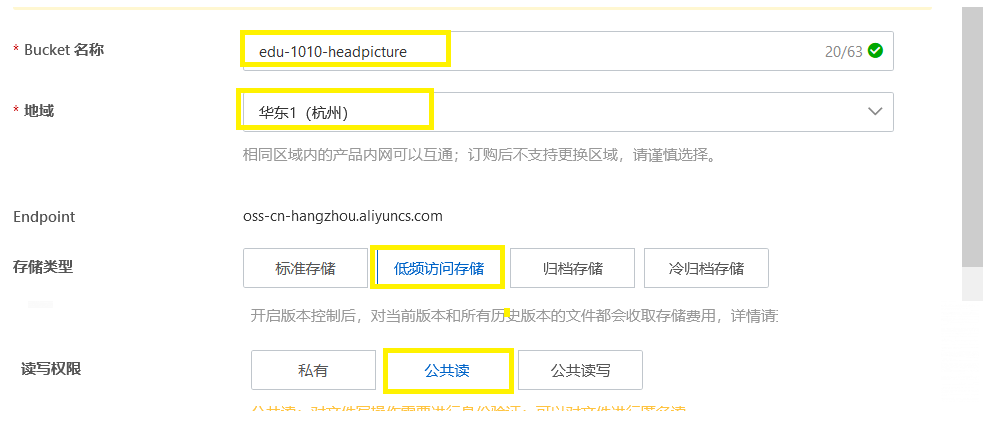Click the green validation checkmark icon
This screenshot has height=427, width=1002.
click(x=875, y=50)
